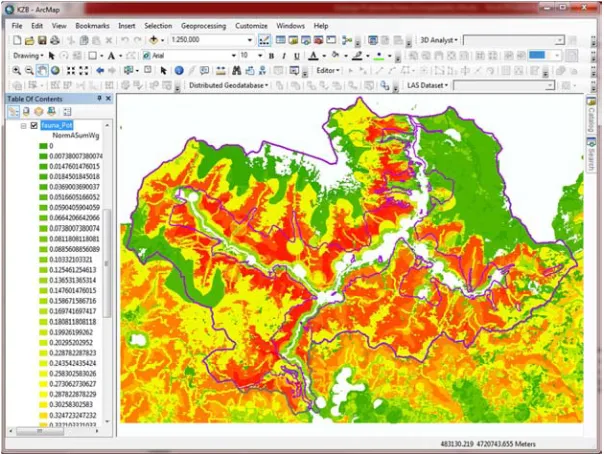Viewport: 604px width, 454px height.
Task: Open the map scale 1:250,000 dropdown
Action: tap(250, 40)
